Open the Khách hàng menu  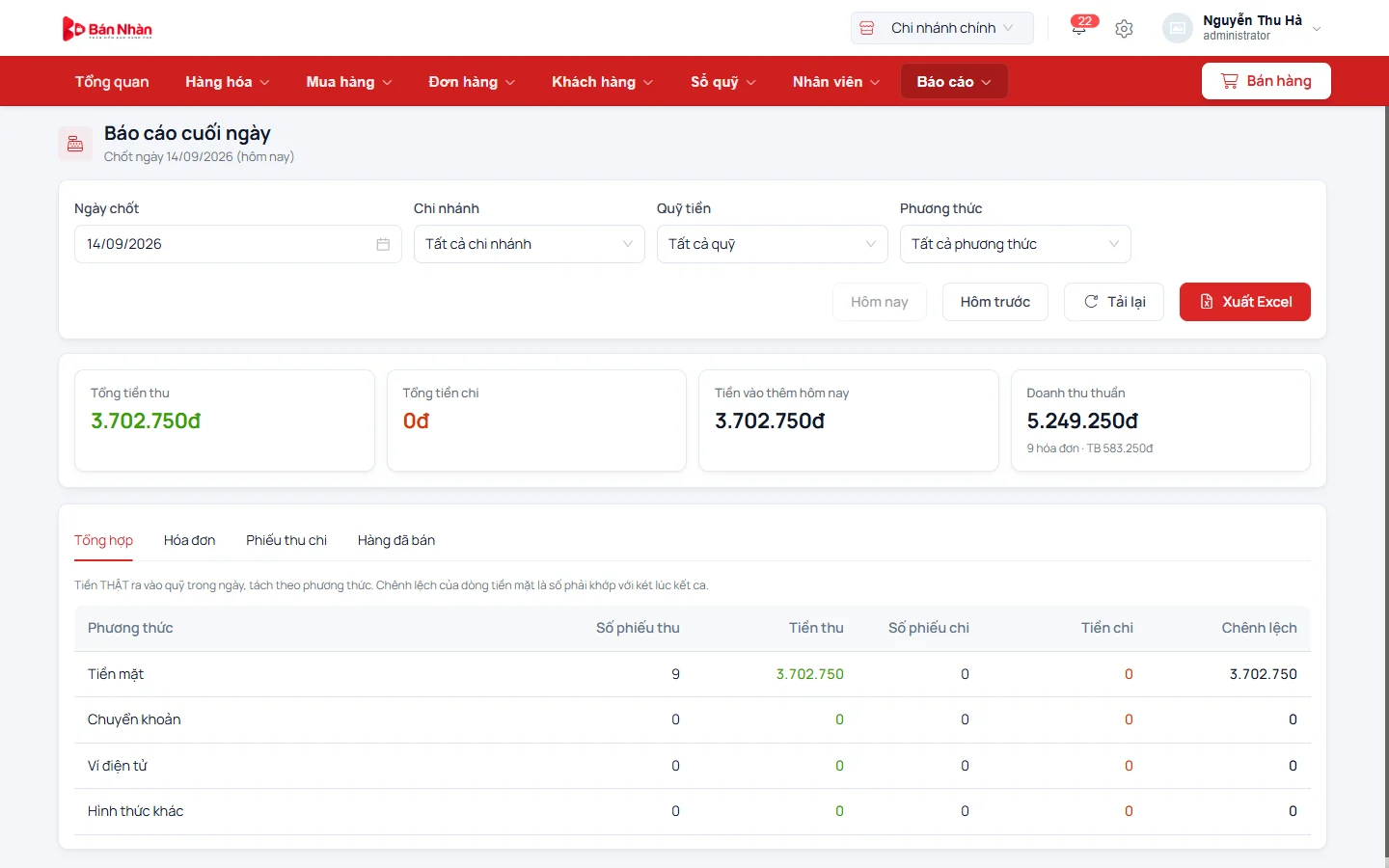coord(603,82)
